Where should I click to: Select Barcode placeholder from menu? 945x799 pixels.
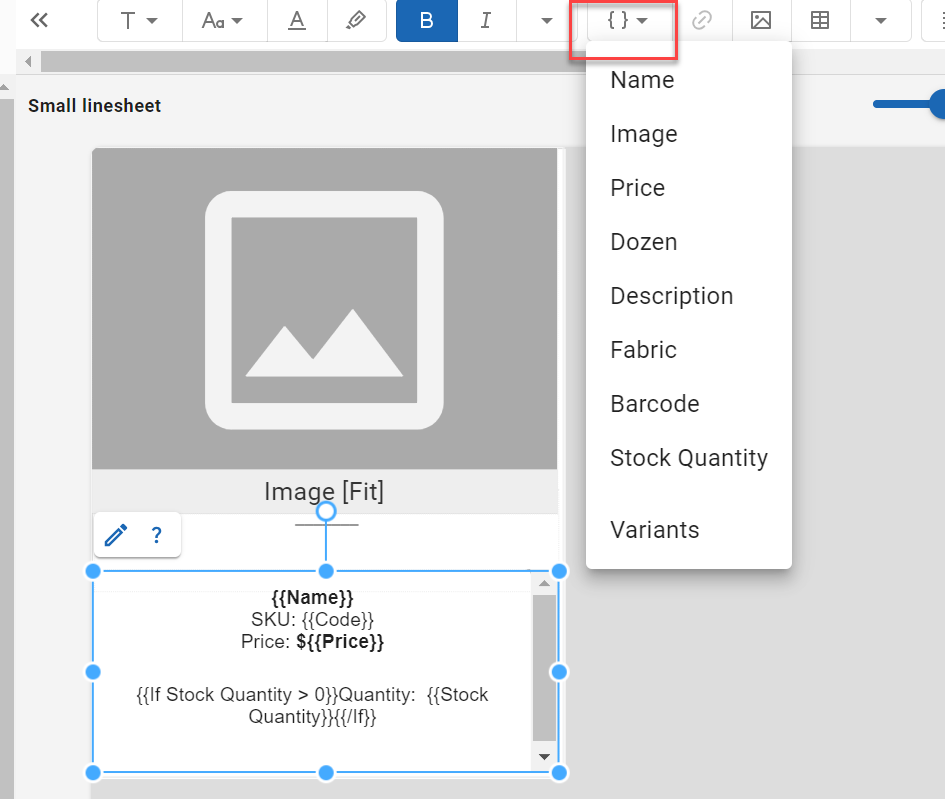(688, 404)
